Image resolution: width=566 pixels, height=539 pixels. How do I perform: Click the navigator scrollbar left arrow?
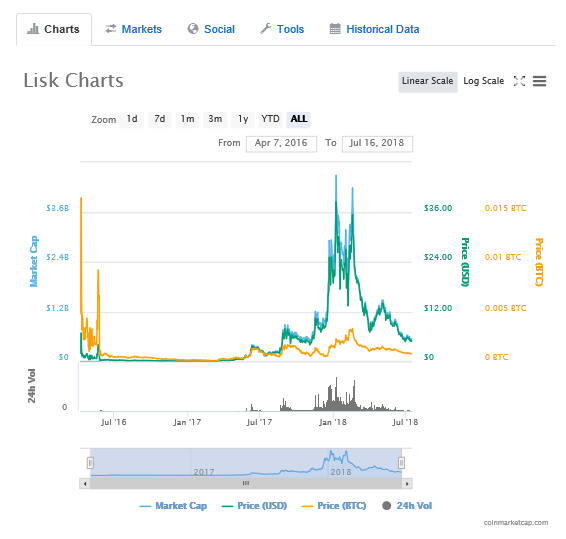click(85, 484)
